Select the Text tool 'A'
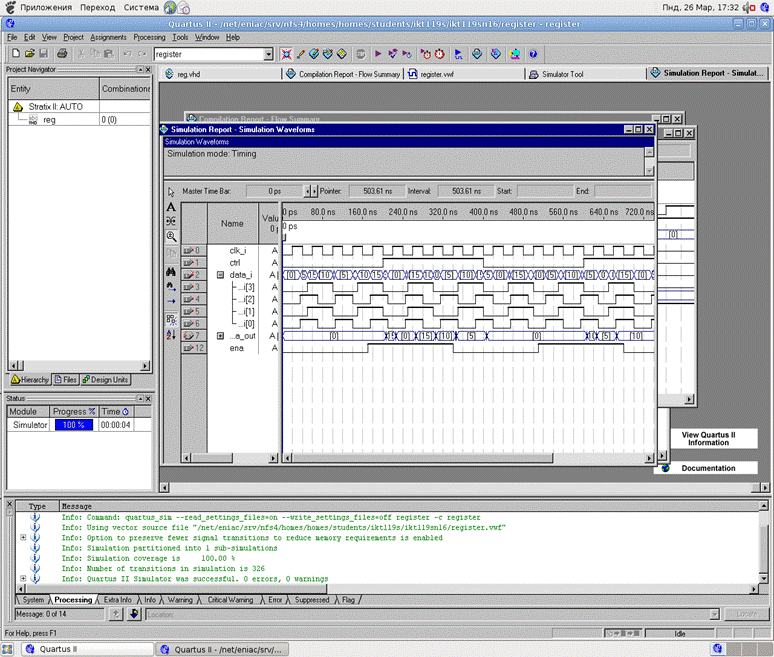The width and height of the screenshot is (774, 657). 171,207
